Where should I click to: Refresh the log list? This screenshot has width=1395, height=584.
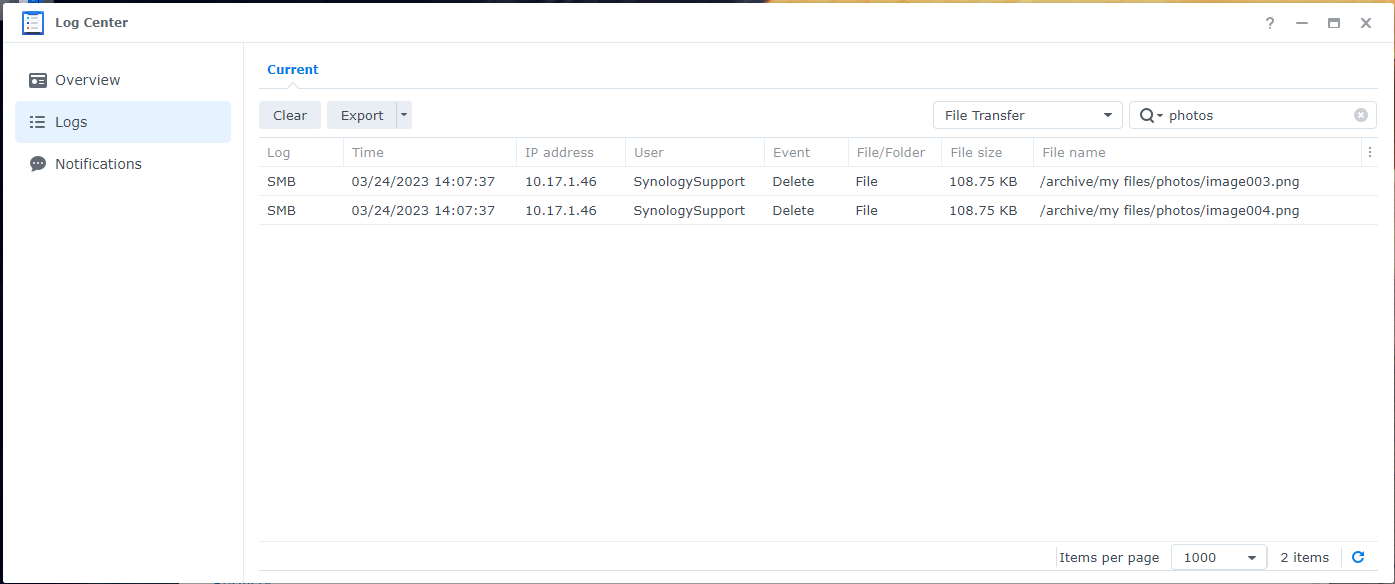[1358, 557]
